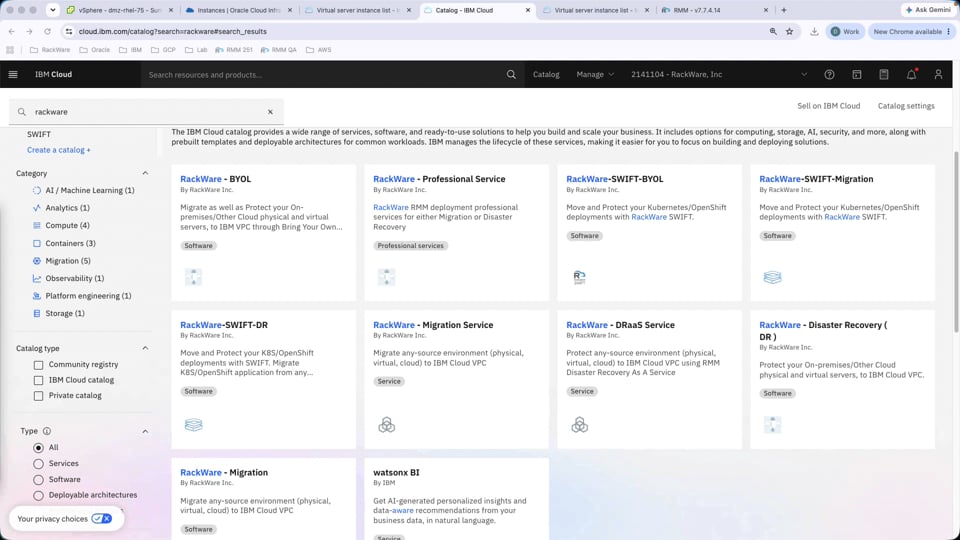Click the RackWare Disaster Recovery tile icon
The image size is (960, 540).
(x=772, y=424)
